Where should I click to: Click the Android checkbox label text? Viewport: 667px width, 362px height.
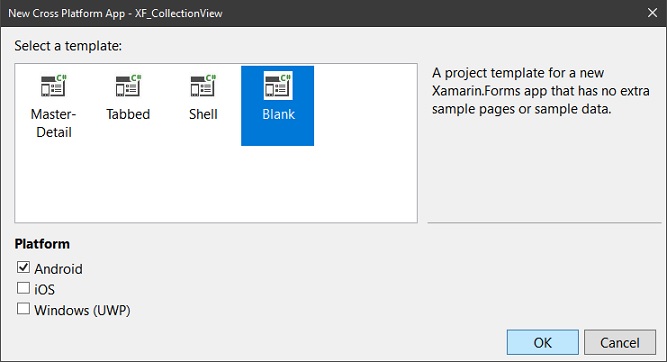(58, 269)
